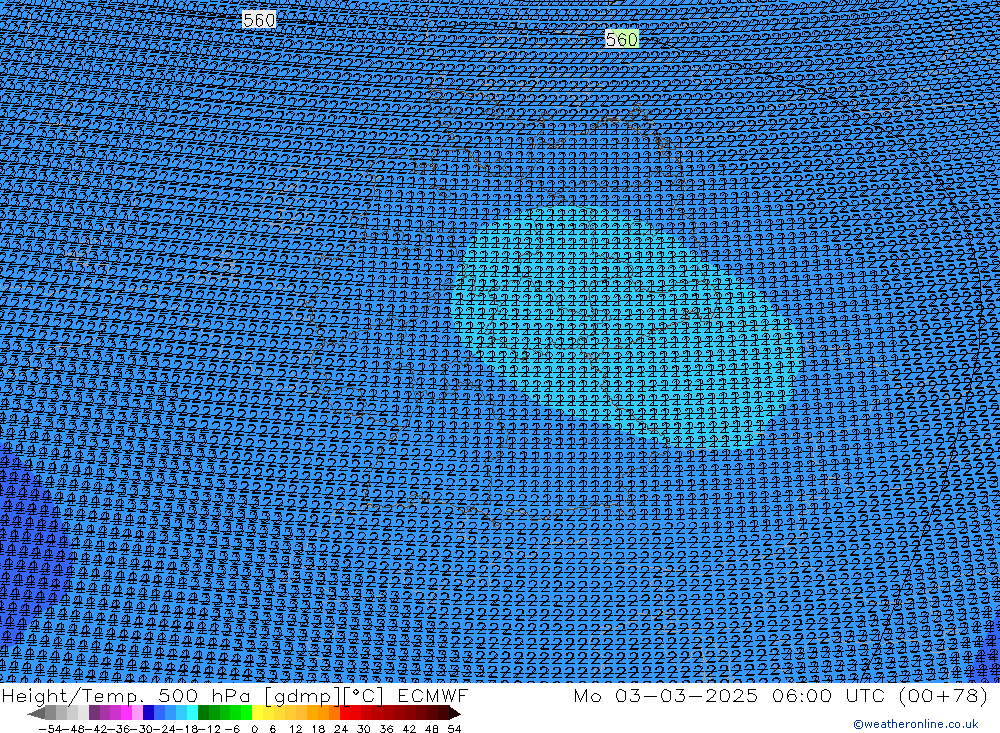This screenshot has width=1000, height=733.
Task: Click the yellow legend swatch at 0
Action: pos(257,713)
